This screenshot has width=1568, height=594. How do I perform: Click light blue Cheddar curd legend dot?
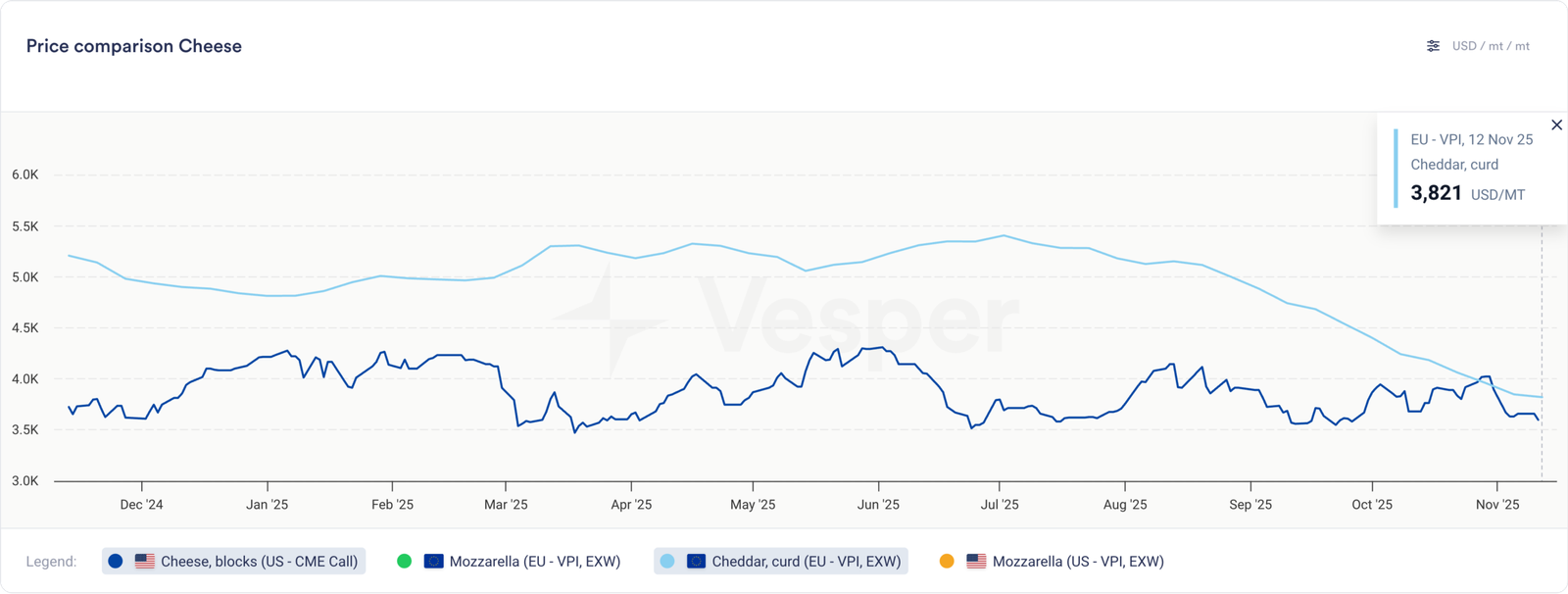coord(667,562)
